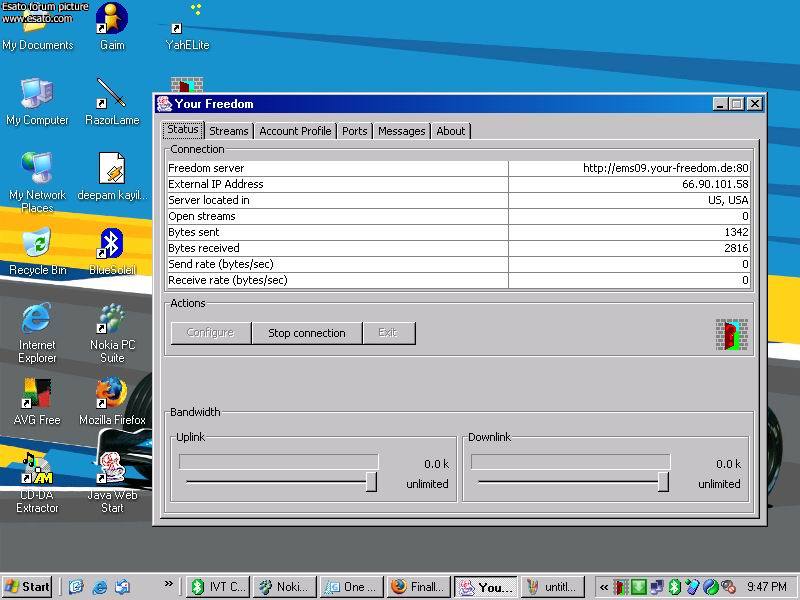Select the Internet Explorer desktop icon
The height and width of the screenshot is (600, 800).
(x=37, y=333)
